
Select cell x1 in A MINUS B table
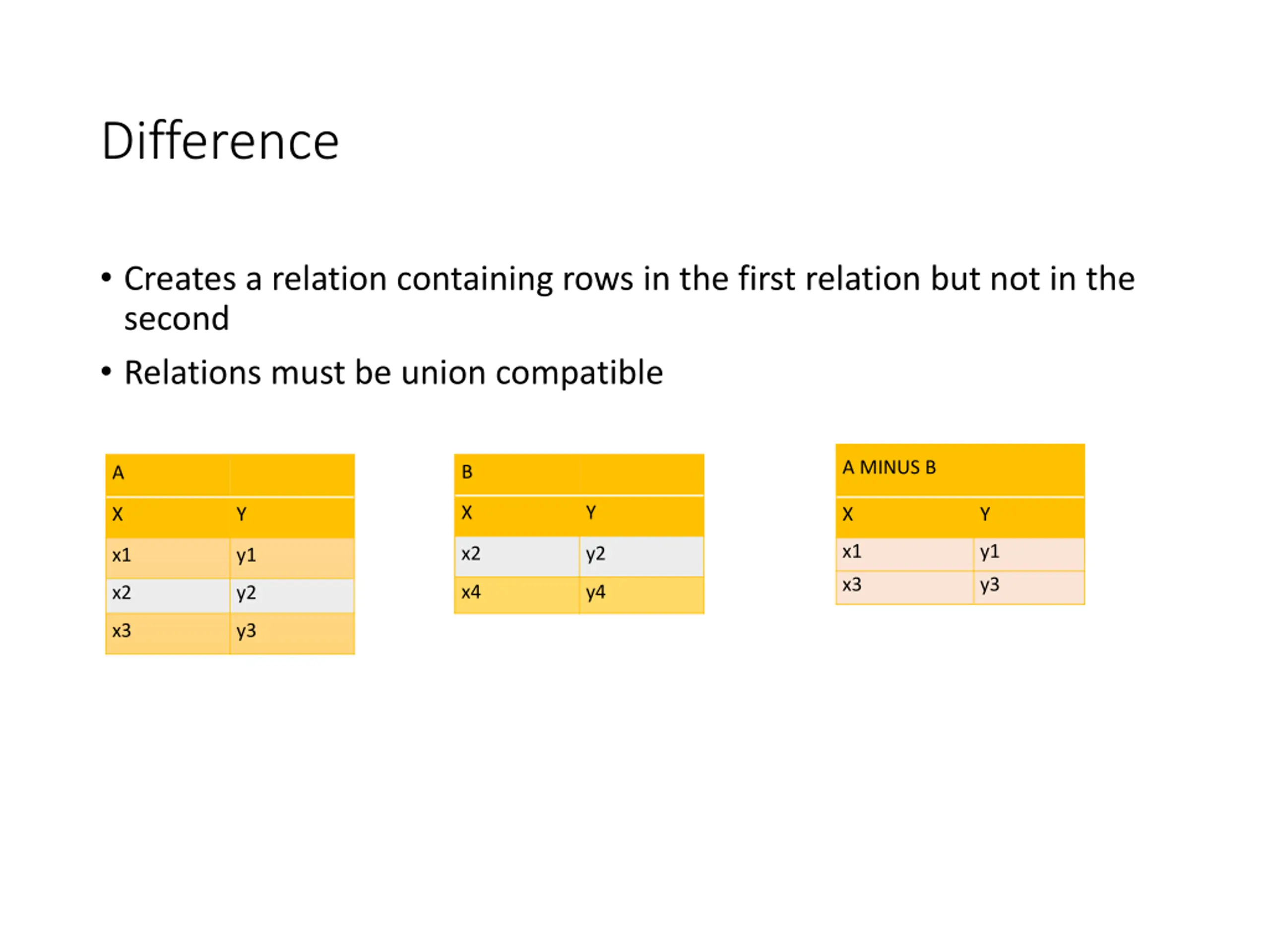tap(905, 554)
